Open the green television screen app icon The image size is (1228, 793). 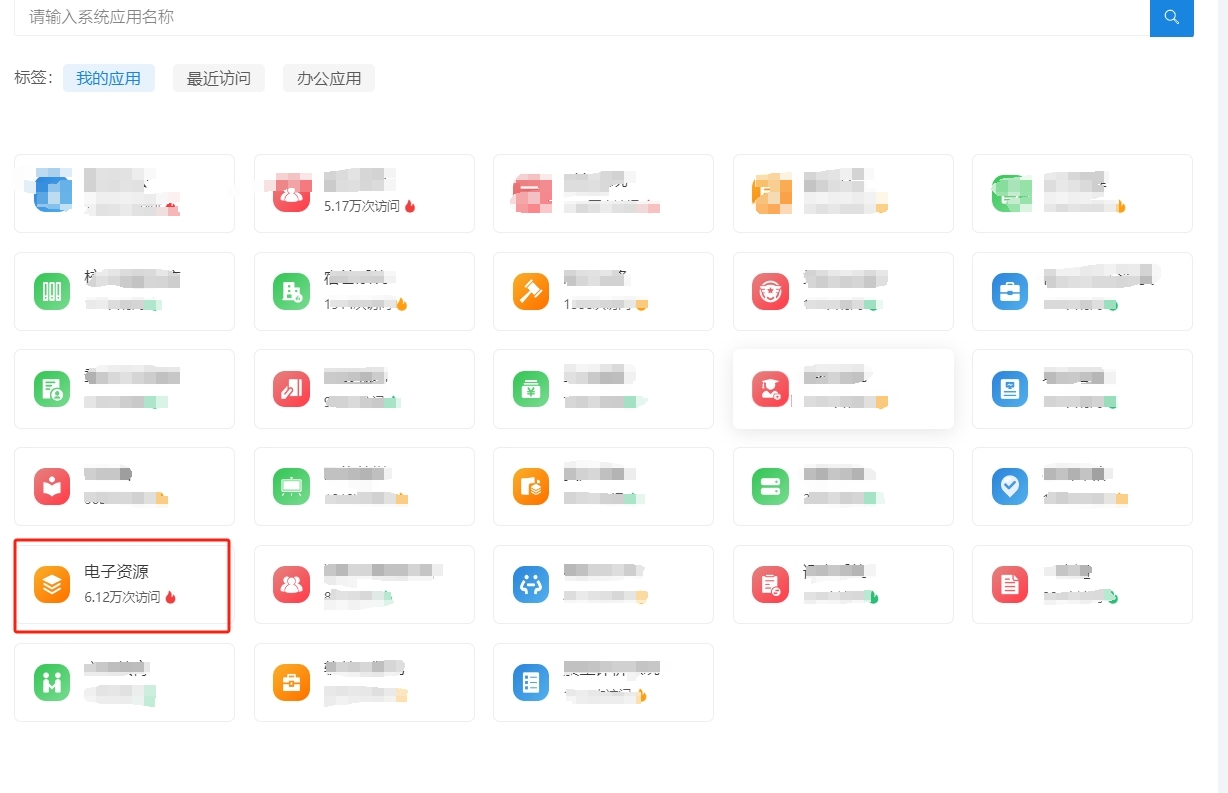(x=291, y=486)
